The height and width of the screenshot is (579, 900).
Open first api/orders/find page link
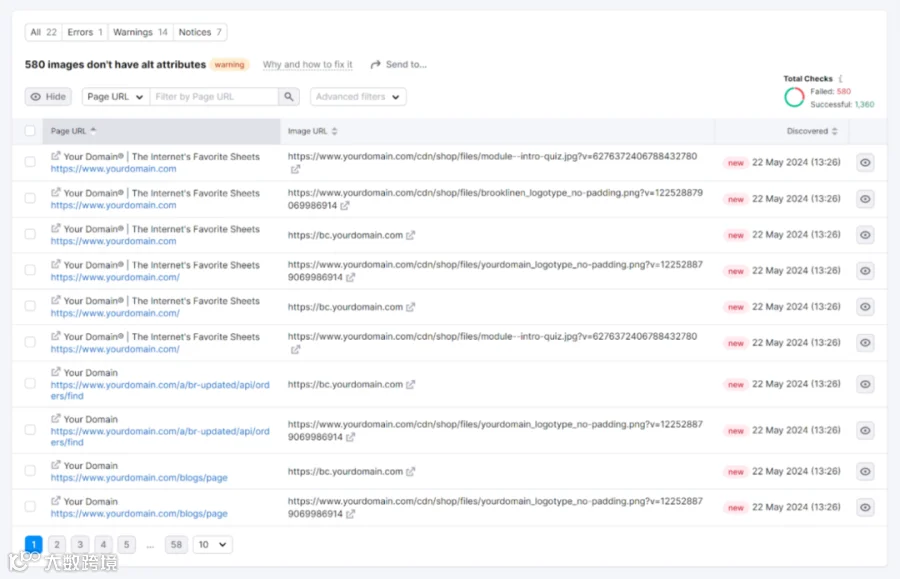(x=160, y=390)
